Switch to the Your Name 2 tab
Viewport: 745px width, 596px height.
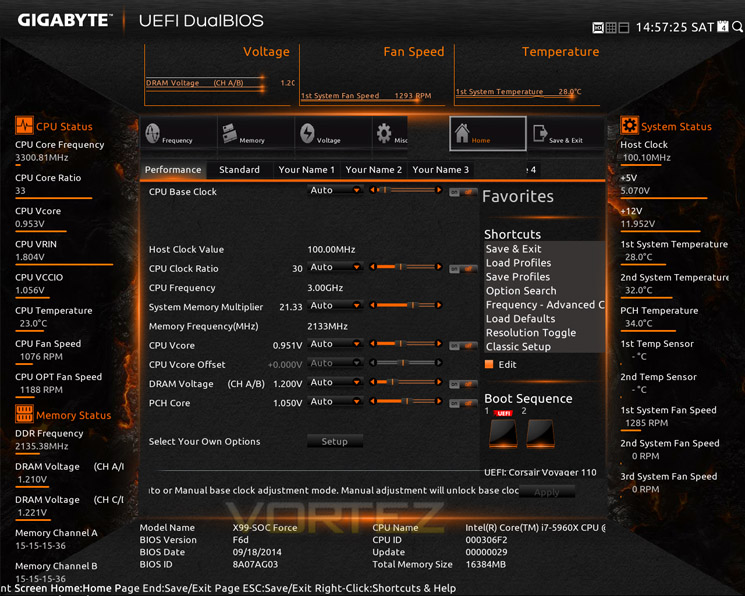[373, 170]
